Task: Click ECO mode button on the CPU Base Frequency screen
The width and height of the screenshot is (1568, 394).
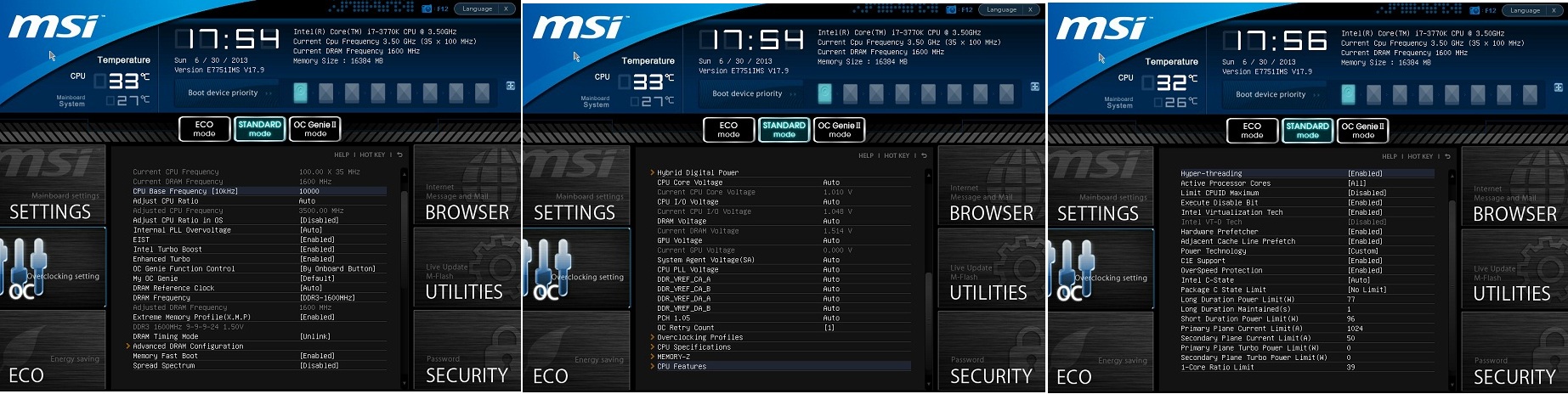Action: (204, 128)
